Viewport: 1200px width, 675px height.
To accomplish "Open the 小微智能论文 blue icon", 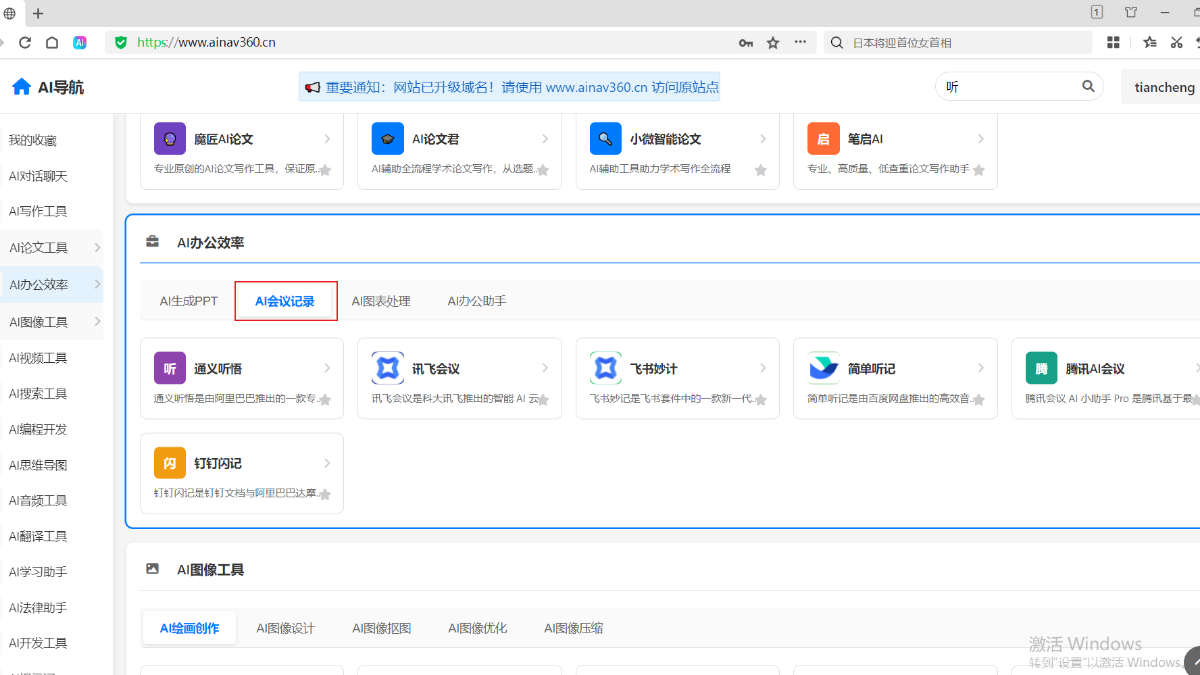I will (x=606, y=139).
